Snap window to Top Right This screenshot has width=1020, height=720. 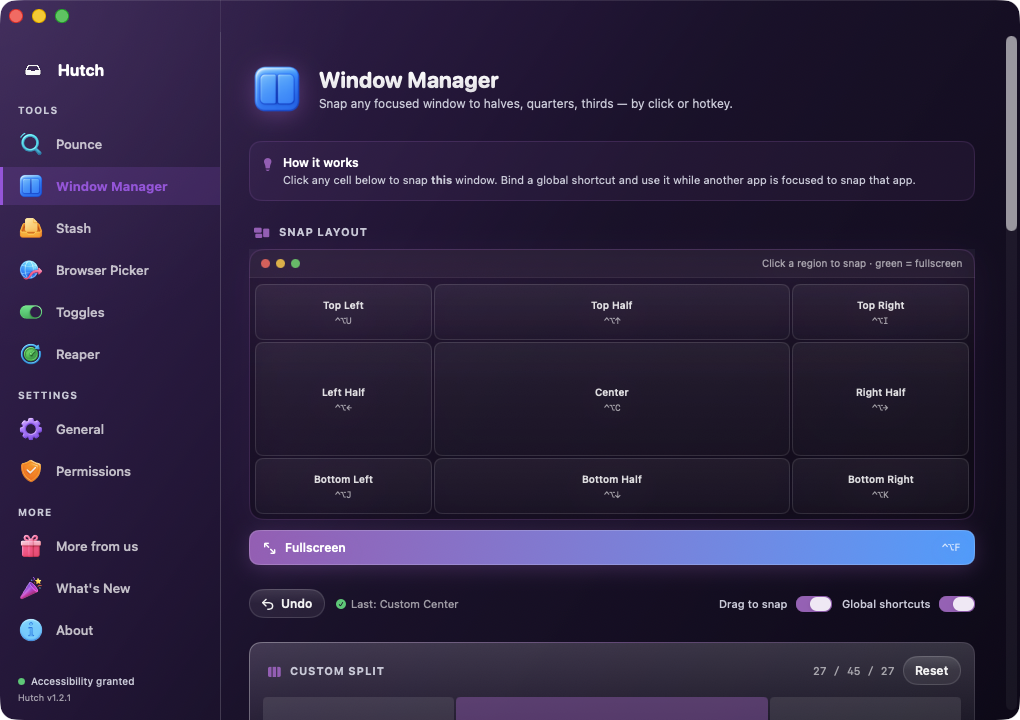(880, 312)
